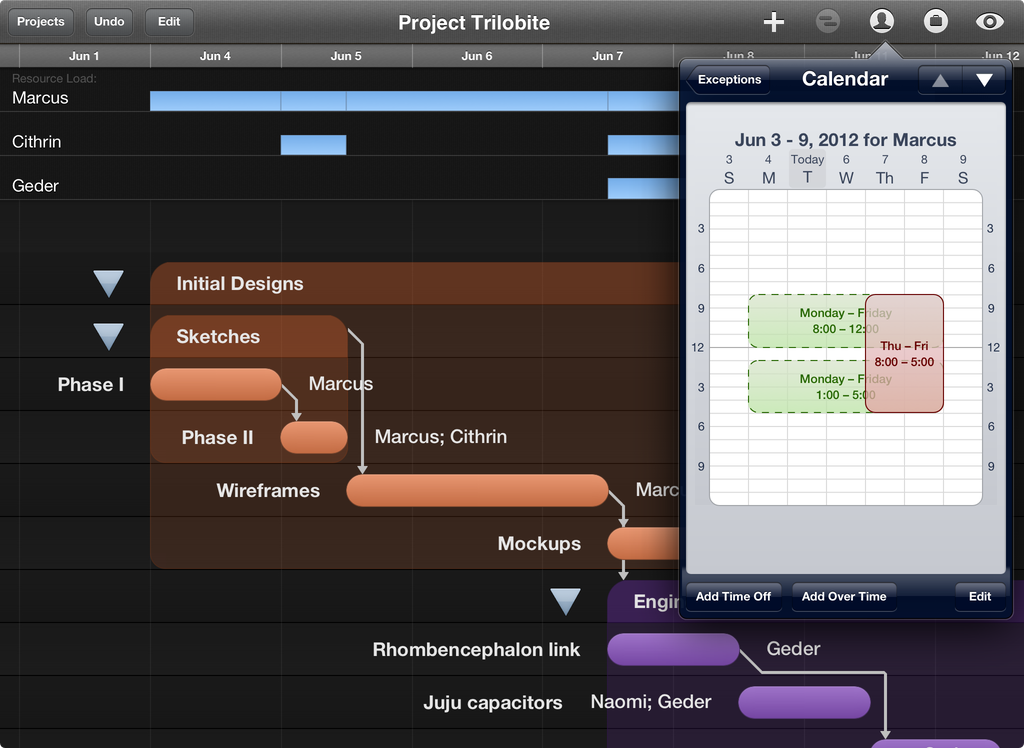Tap the plus icon to add a task
Viewport: 1024px width, 748px height.
pyautogui.click(x=773, y=22)
